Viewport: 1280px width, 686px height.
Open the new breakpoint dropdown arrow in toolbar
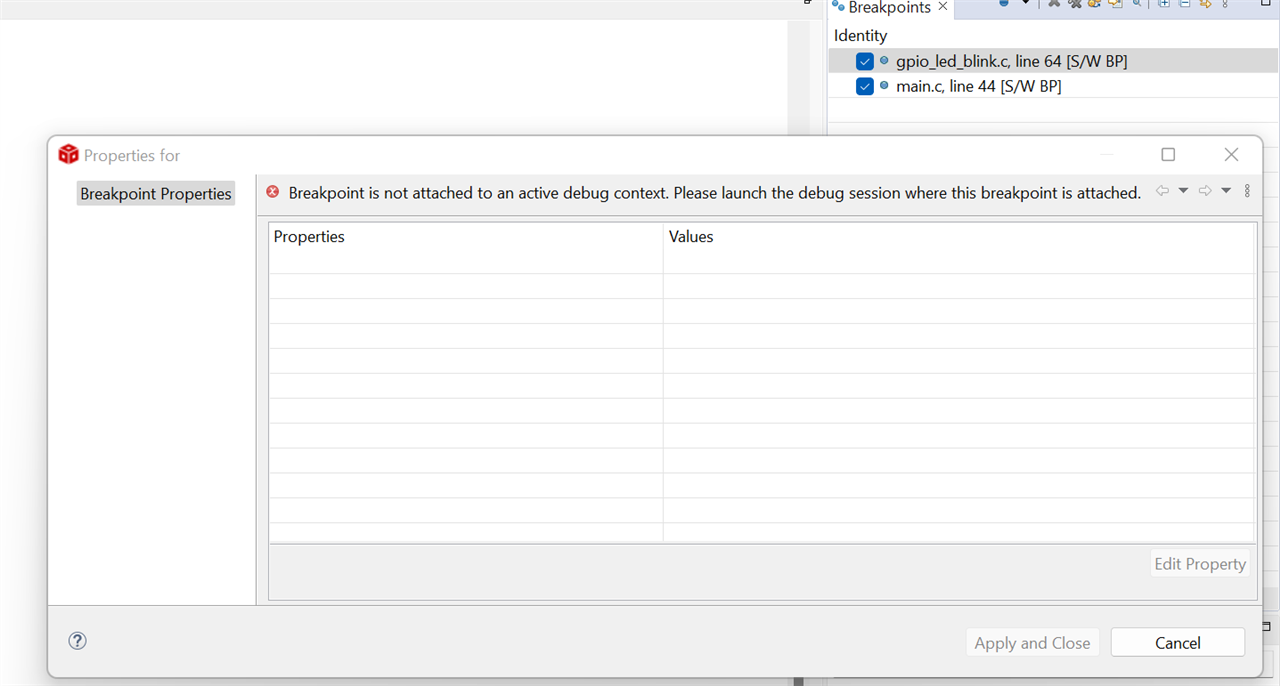pos(1025,4)
